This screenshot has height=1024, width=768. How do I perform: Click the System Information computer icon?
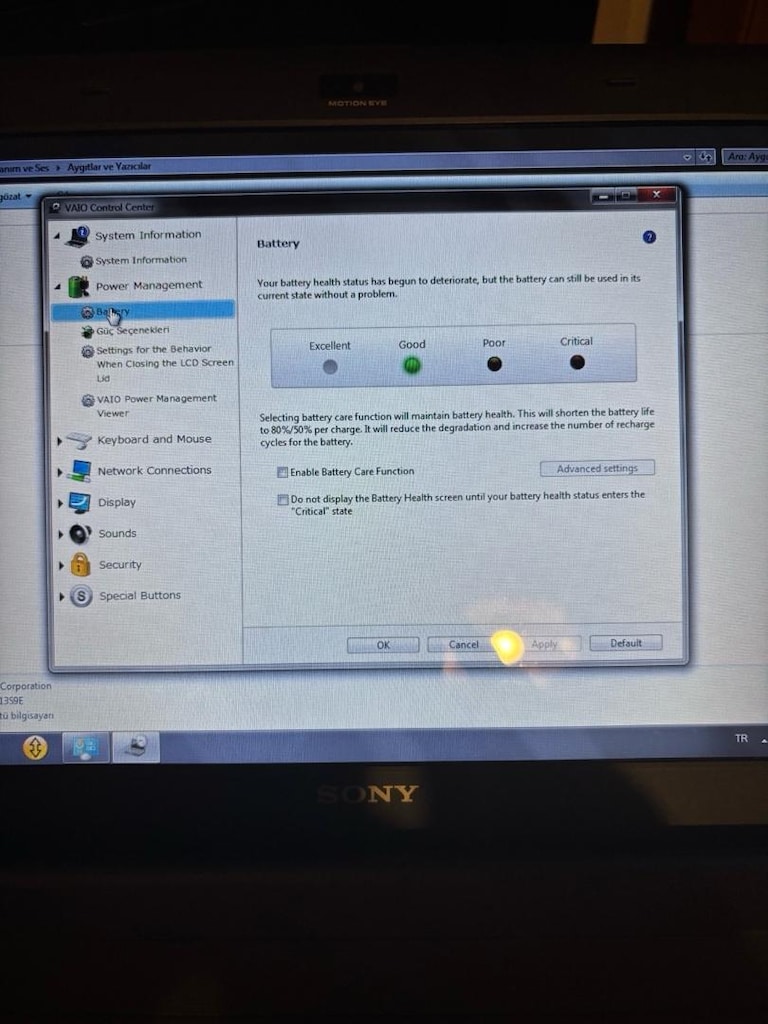(79, 236)
